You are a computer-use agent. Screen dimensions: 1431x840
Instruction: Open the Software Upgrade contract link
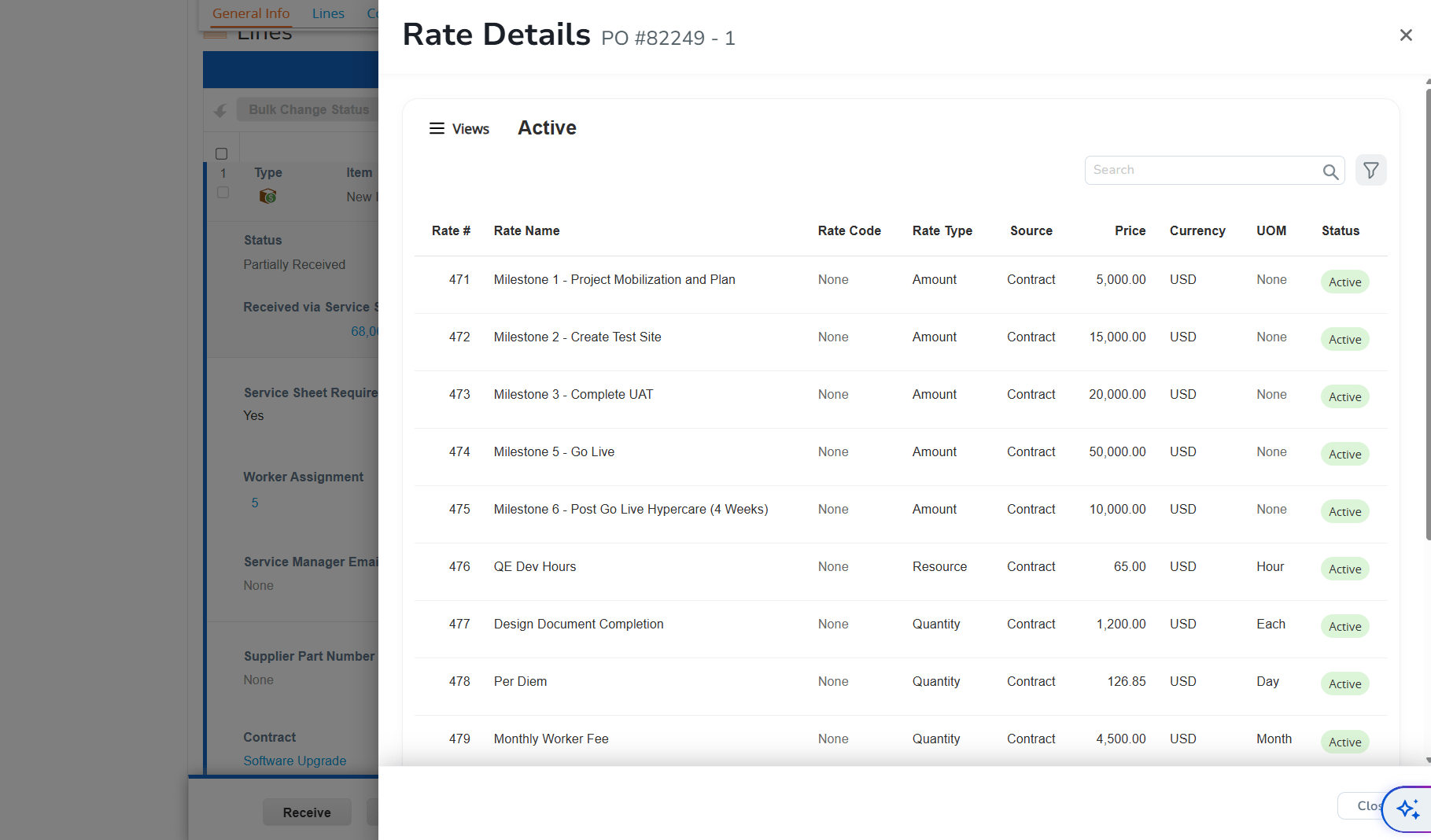[x=295, y=761]
